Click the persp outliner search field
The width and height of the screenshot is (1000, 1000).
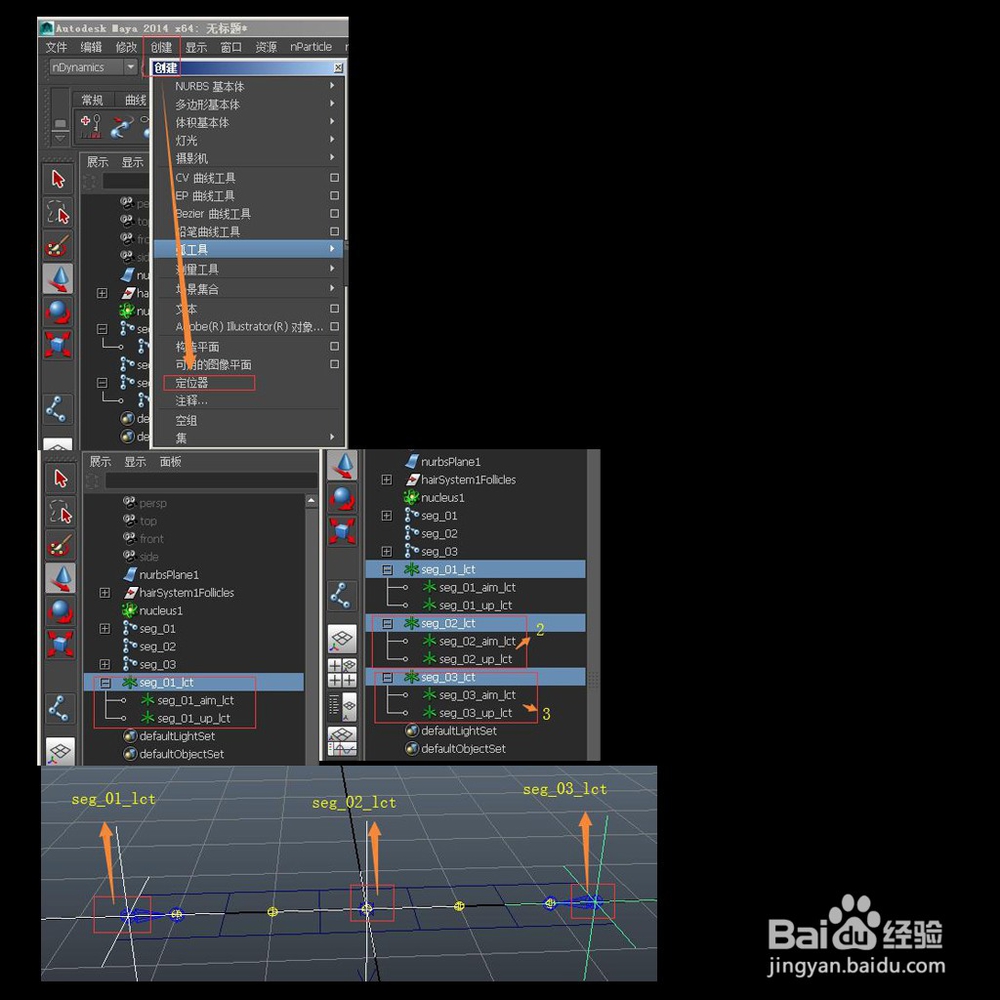pyautogui.click(x=211, y=480)
